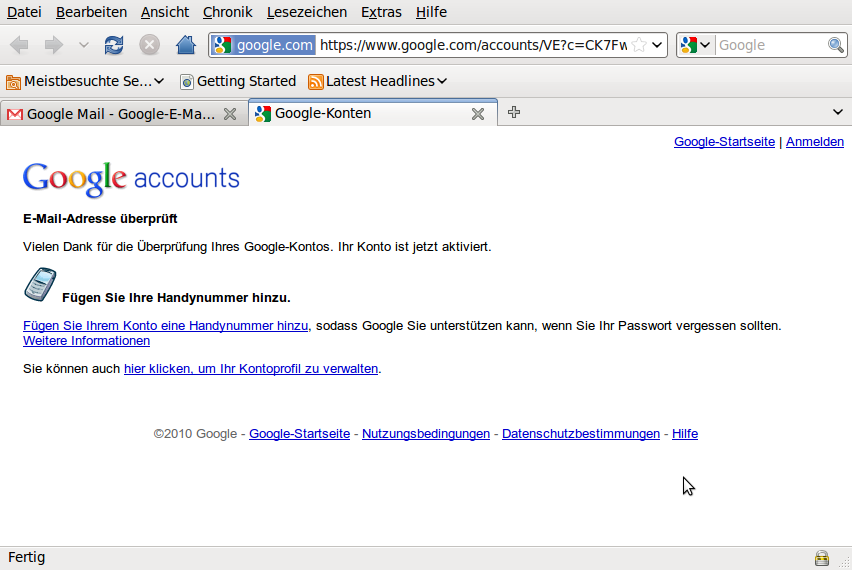This screenshot has width=852, height=570.
Task: Close the Google Mail tab
Action: (x=230, y=114)
